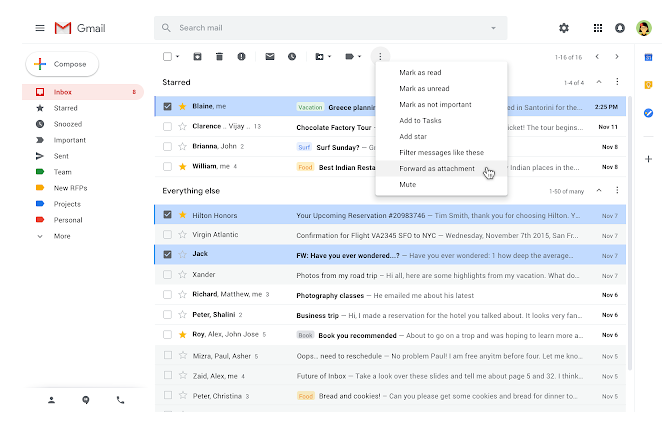Open the Snoozed folder
The image size is (667, 422).
pyautogui.click(x=83, y=124)
